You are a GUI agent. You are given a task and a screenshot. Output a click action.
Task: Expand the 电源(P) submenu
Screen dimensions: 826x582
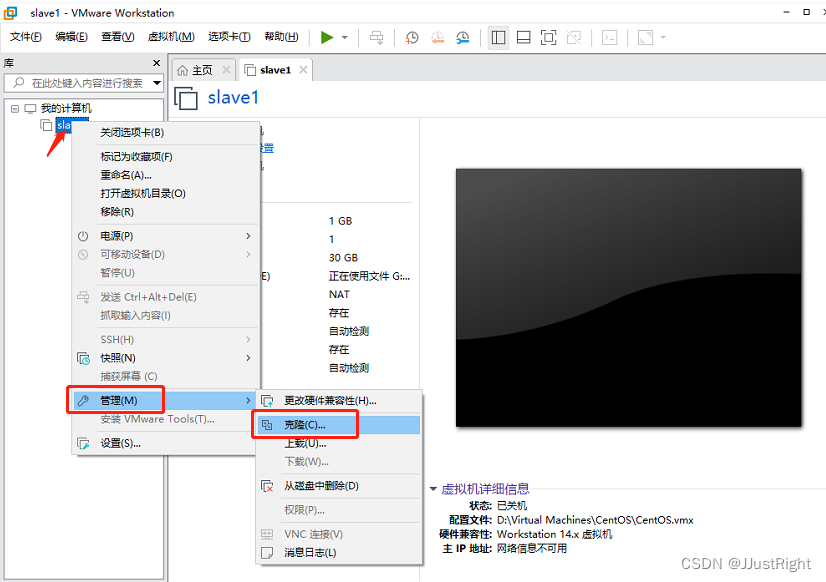[166, 236]
